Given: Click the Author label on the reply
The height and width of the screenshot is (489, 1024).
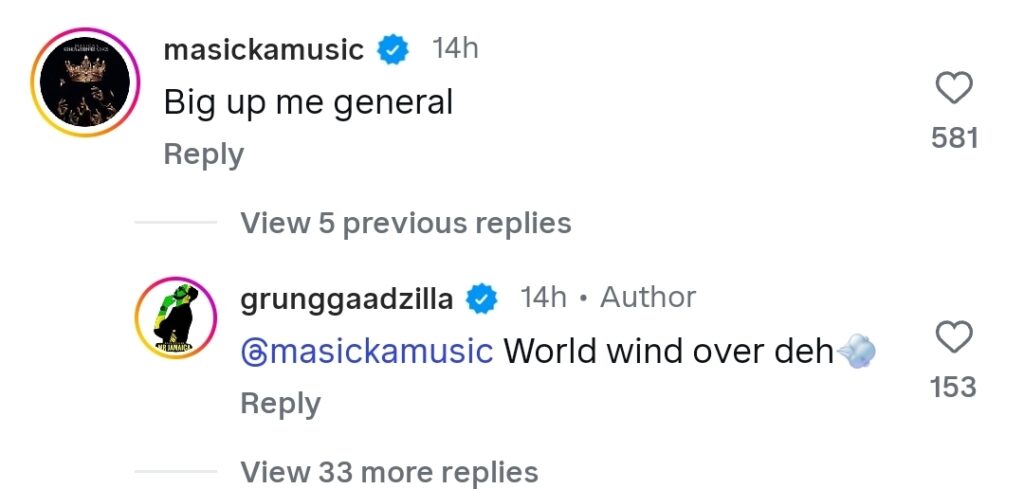Looking at the screenshot, I should click(648, 297).
